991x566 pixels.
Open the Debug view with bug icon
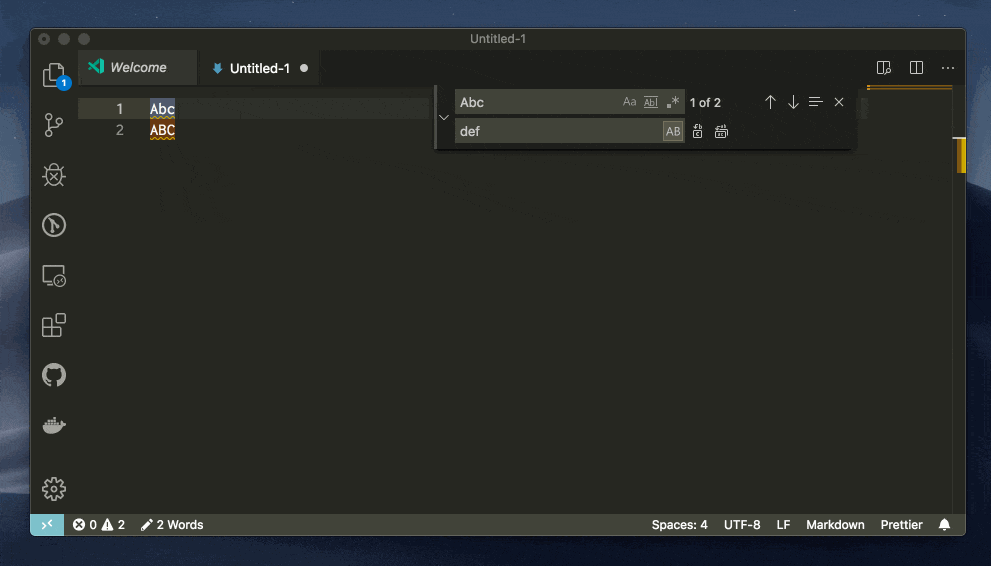click(x=54, y=175)
